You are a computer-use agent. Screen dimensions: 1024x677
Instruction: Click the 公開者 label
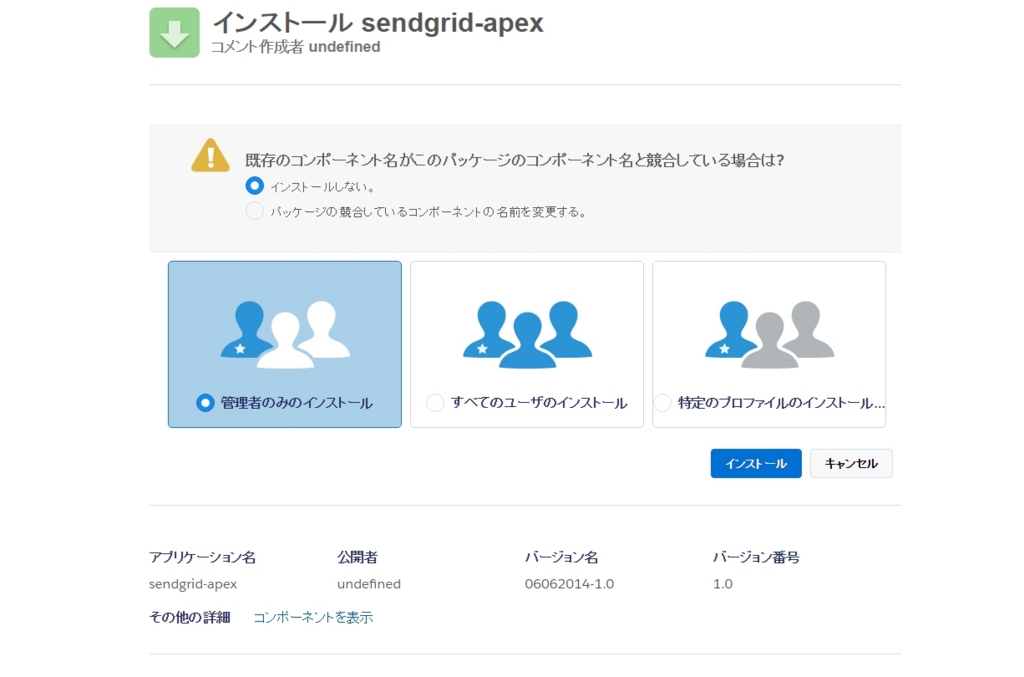(357, 557)
